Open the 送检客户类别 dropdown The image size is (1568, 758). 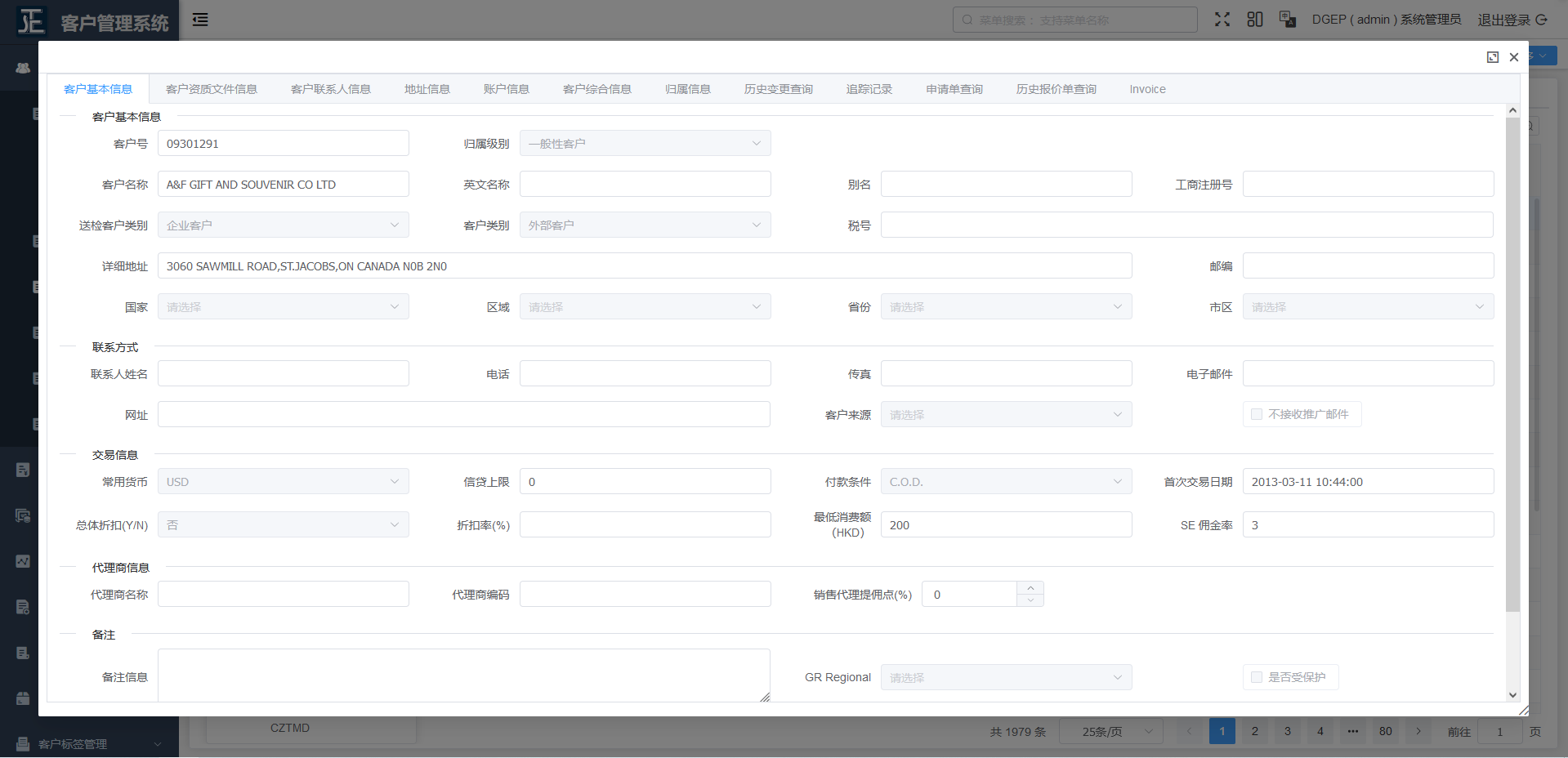click(x=284, y=225)
